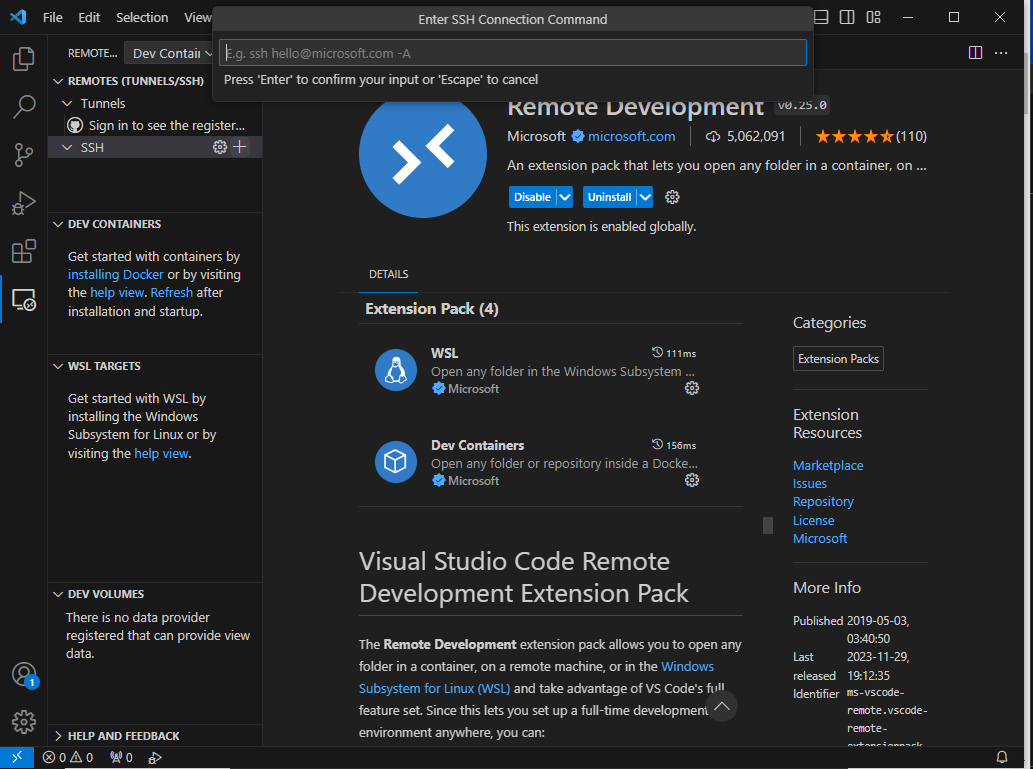This screenshot has width=1033, height=769.
Task: Open the Dev Containers remote dropdown
Action: pos(168,53)
